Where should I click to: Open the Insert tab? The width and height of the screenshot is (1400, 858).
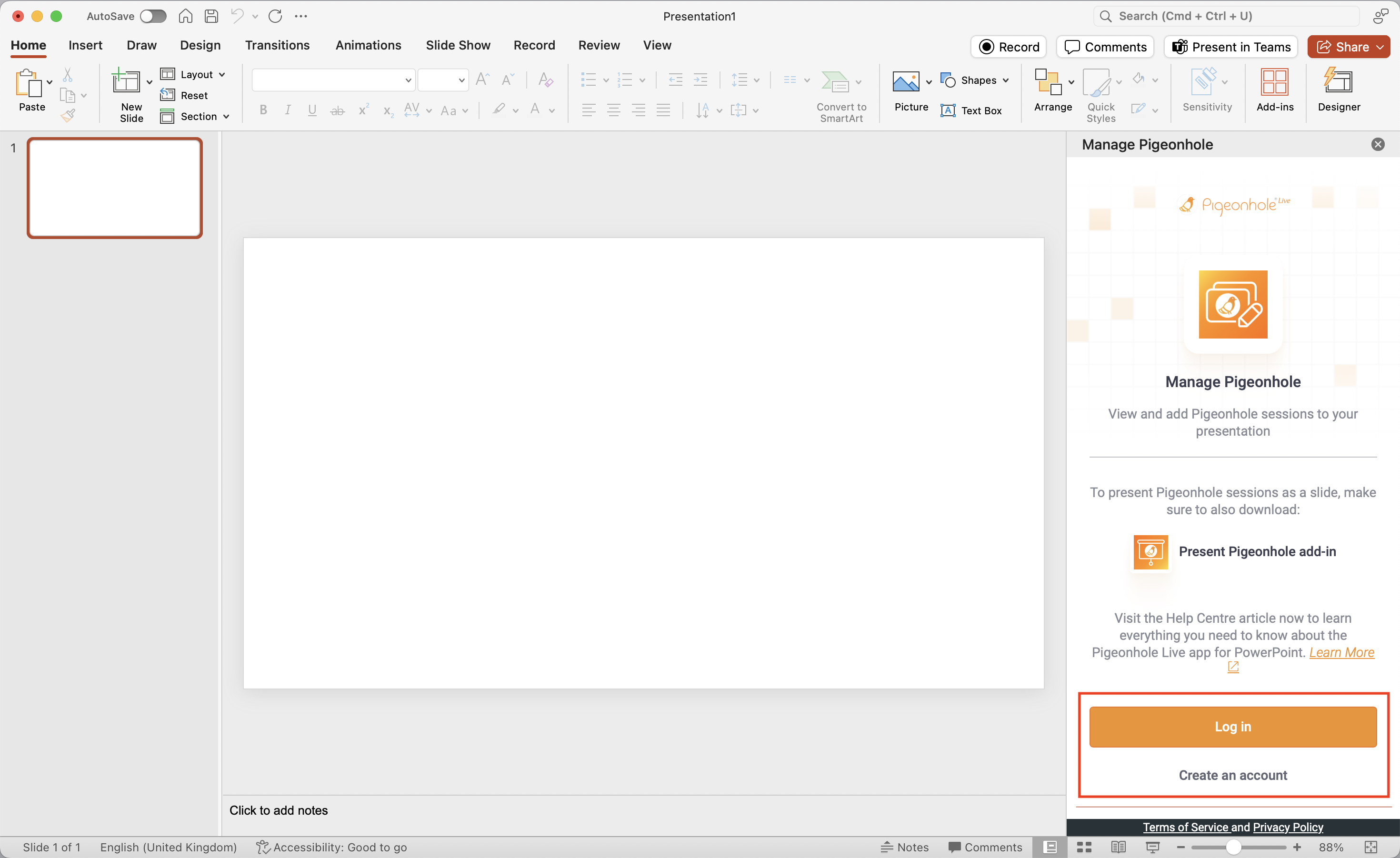coord(85,45)
